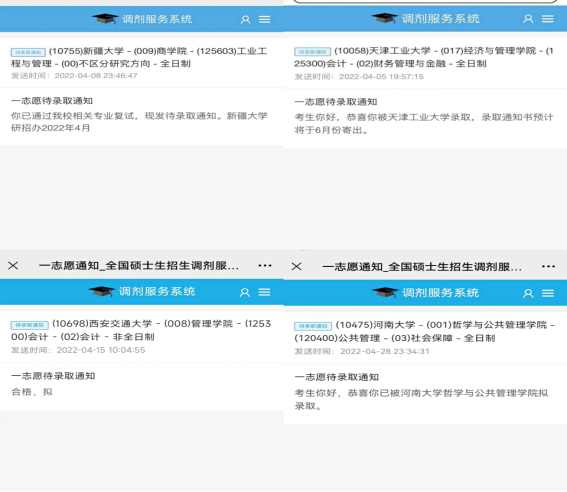Click page title 一志愿通知 above Xi'an Jiaotong panel
The height and width of the screenshot is (492, 567).
(x=139, y=266)
